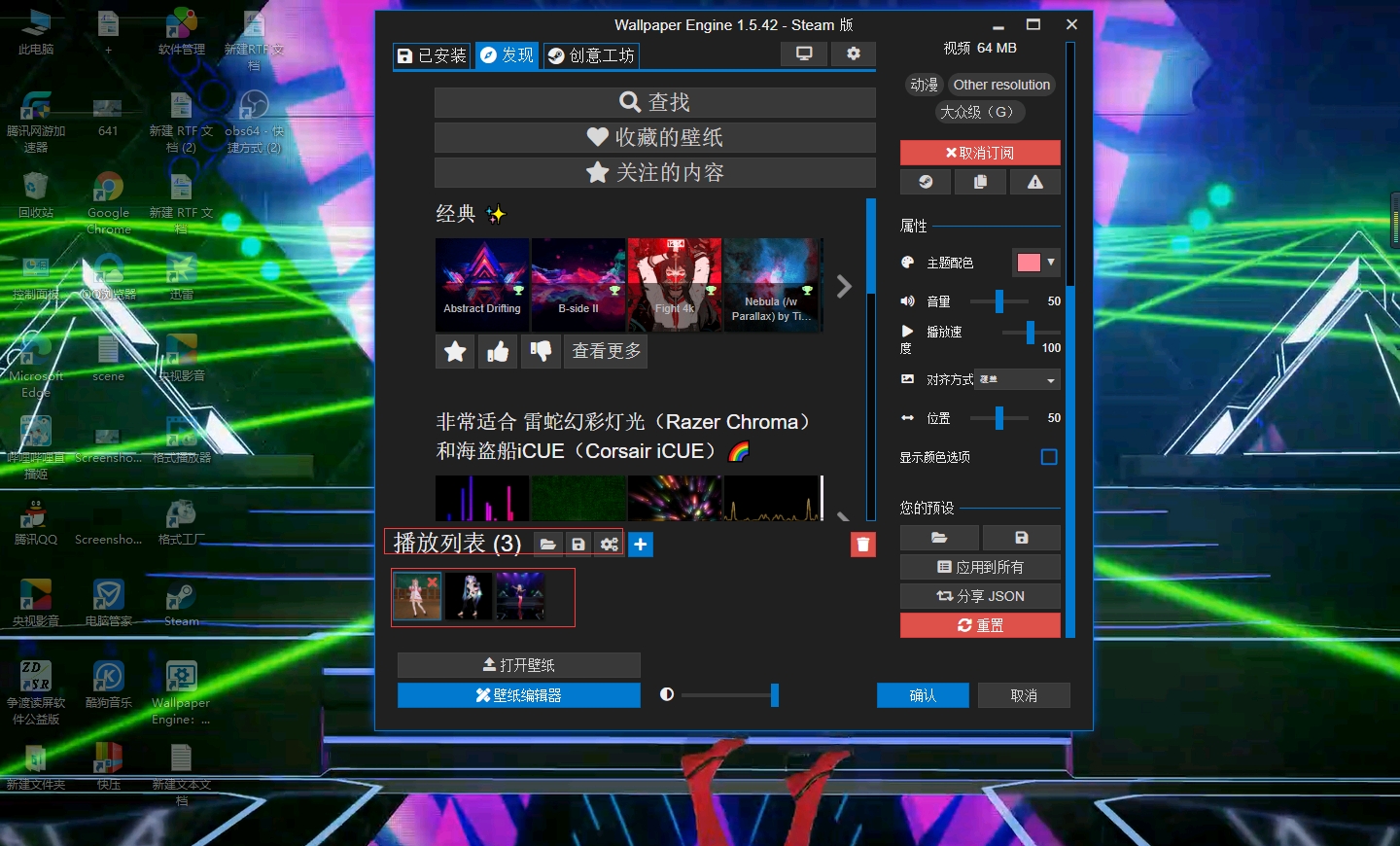
Task: Cancel with the 取消 button
Action: point(1024,695)
